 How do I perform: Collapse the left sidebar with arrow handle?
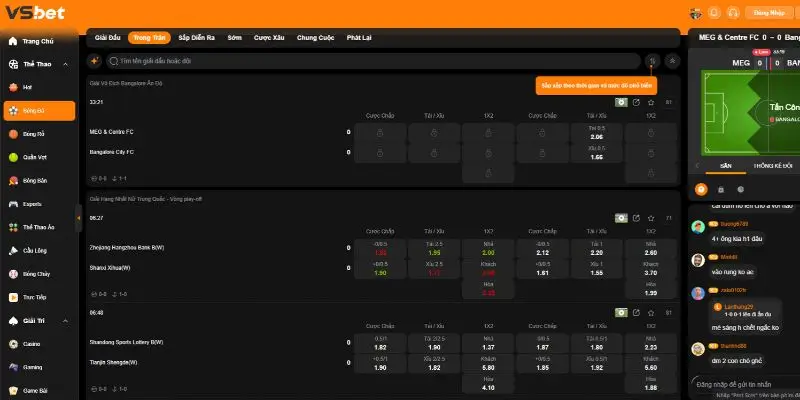79,218
